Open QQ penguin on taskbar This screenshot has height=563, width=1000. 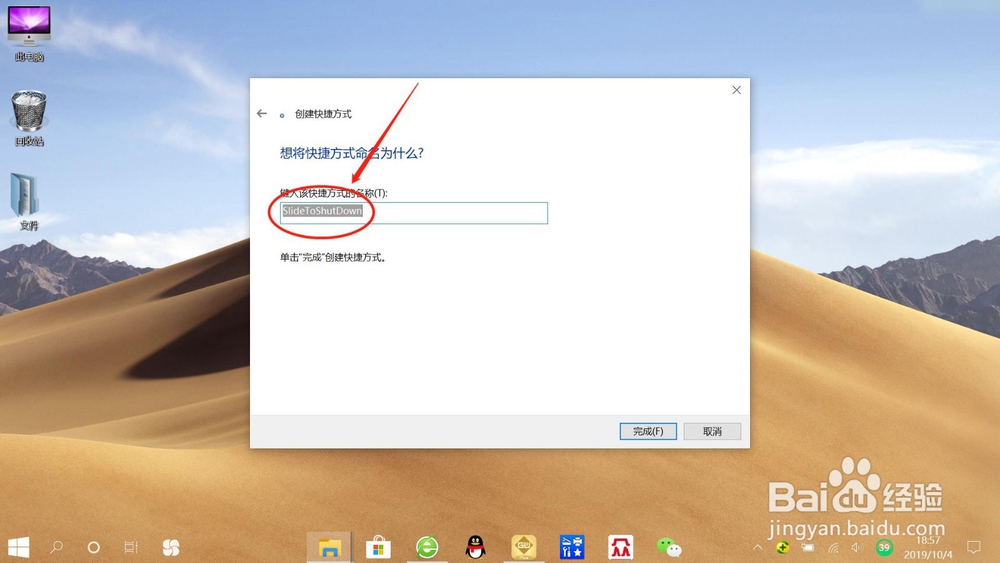pos(475,547)
